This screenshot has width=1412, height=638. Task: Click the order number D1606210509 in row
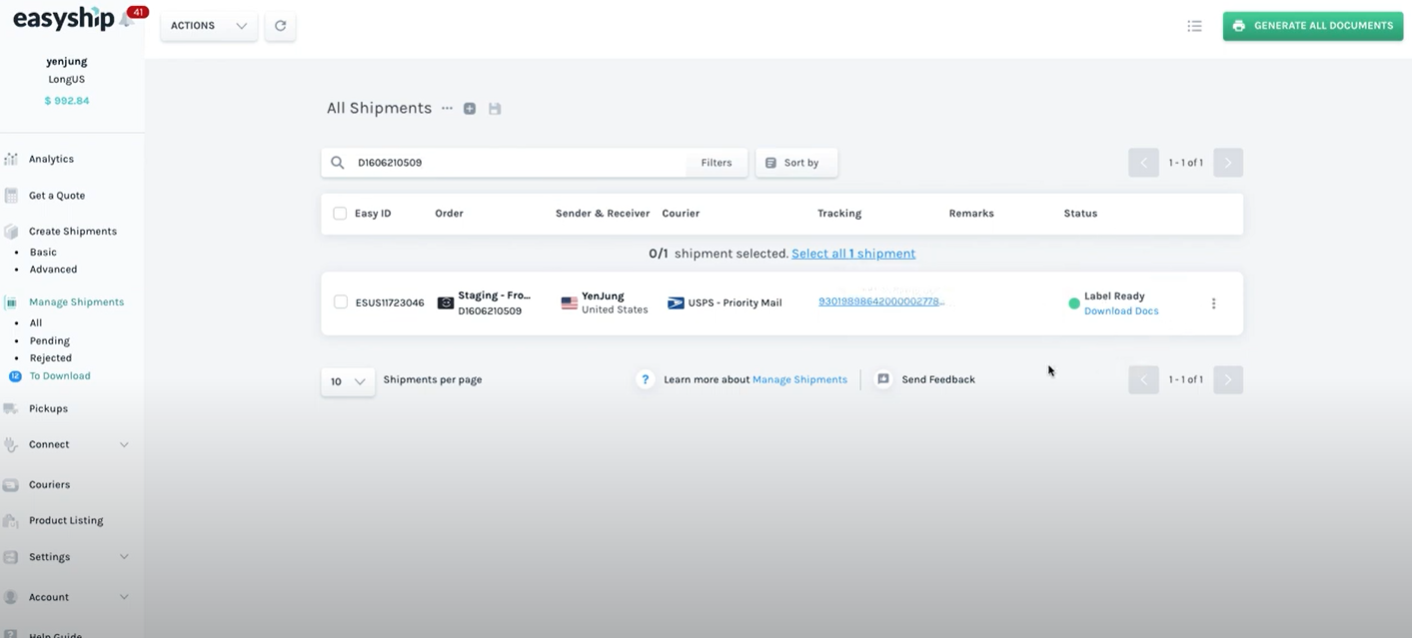point(490,311)
